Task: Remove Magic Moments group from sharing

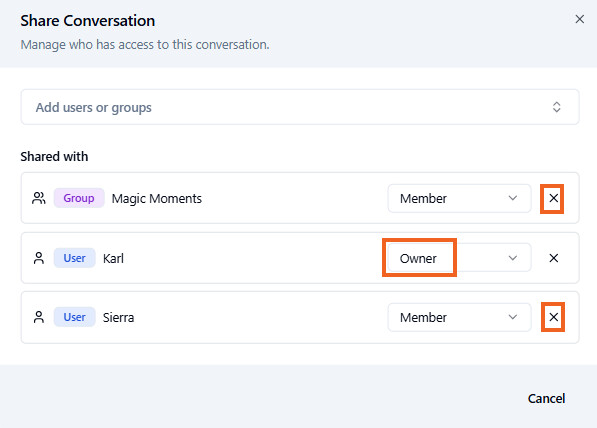Action: (x=554, y=198)
